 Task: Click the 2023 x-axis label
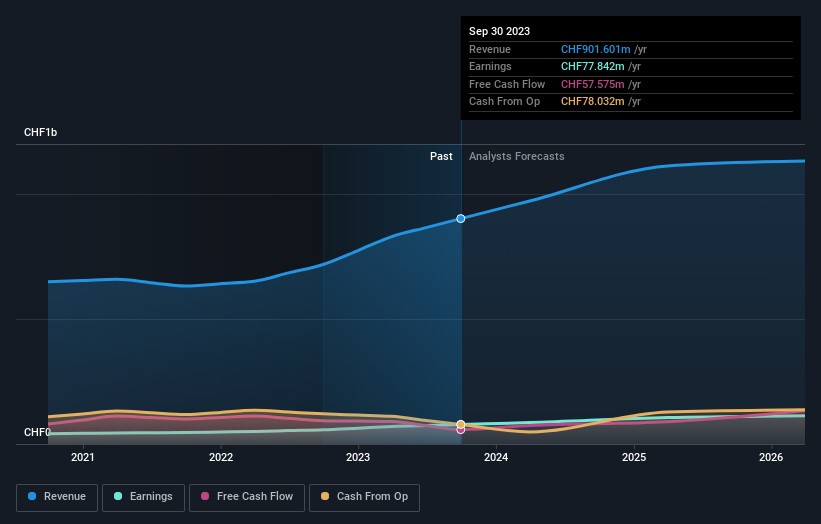358,457
